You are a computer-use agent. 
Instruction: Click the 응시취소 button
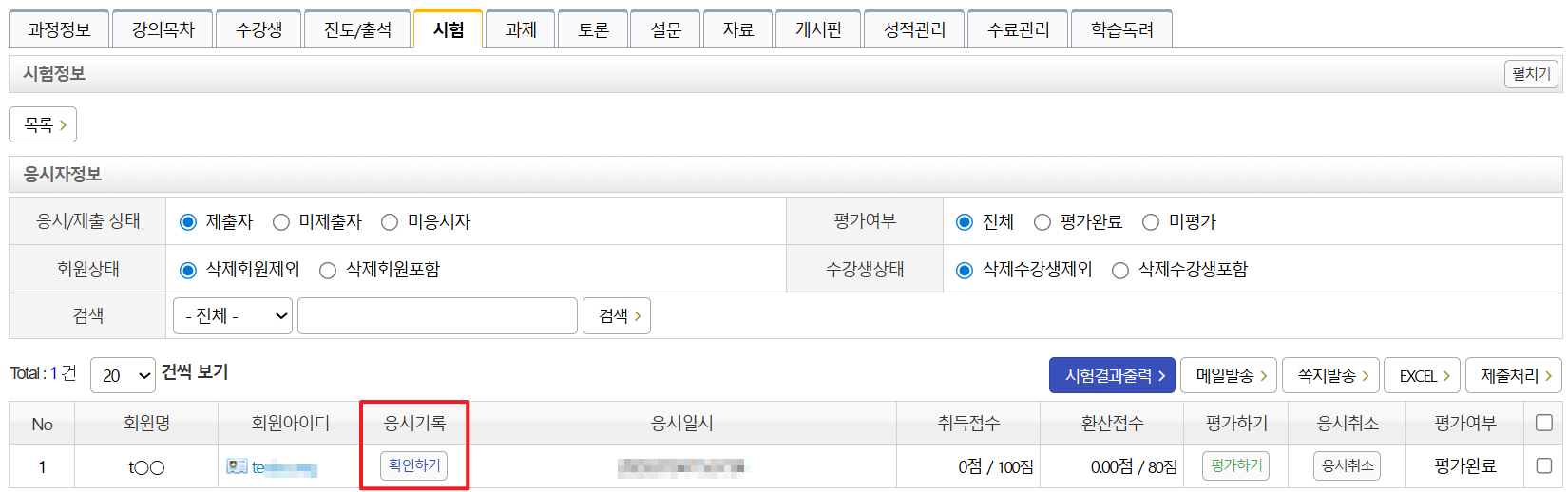(x=1348, y=465)
